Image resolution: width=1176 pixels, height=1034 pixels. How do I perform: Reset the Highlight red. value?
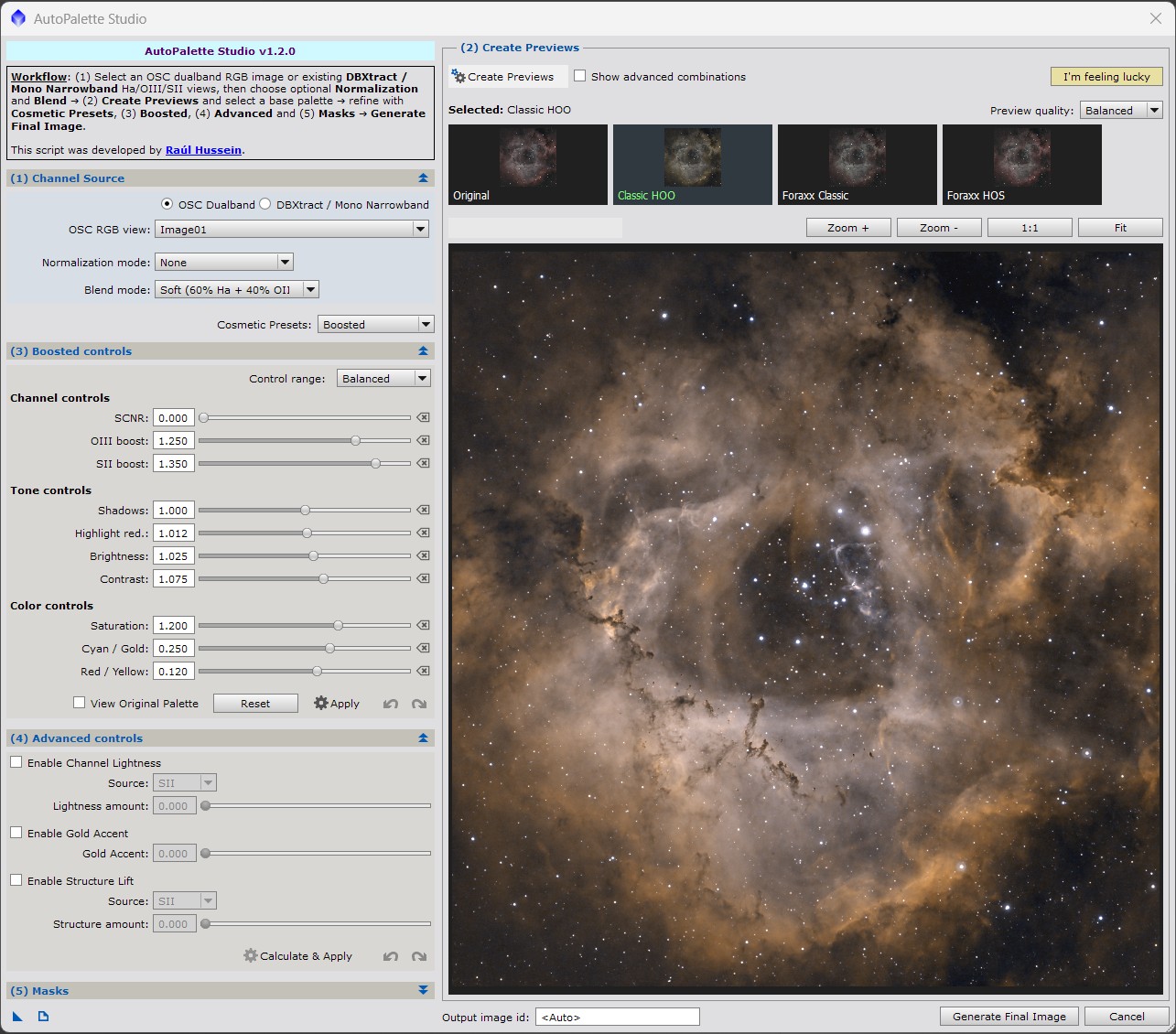(423, 533)
